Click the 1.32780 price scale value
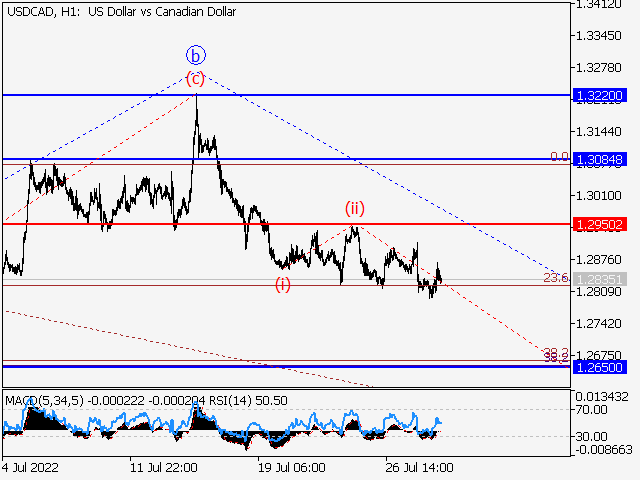This screenshot has height=480, width=640. coord(598,67)
